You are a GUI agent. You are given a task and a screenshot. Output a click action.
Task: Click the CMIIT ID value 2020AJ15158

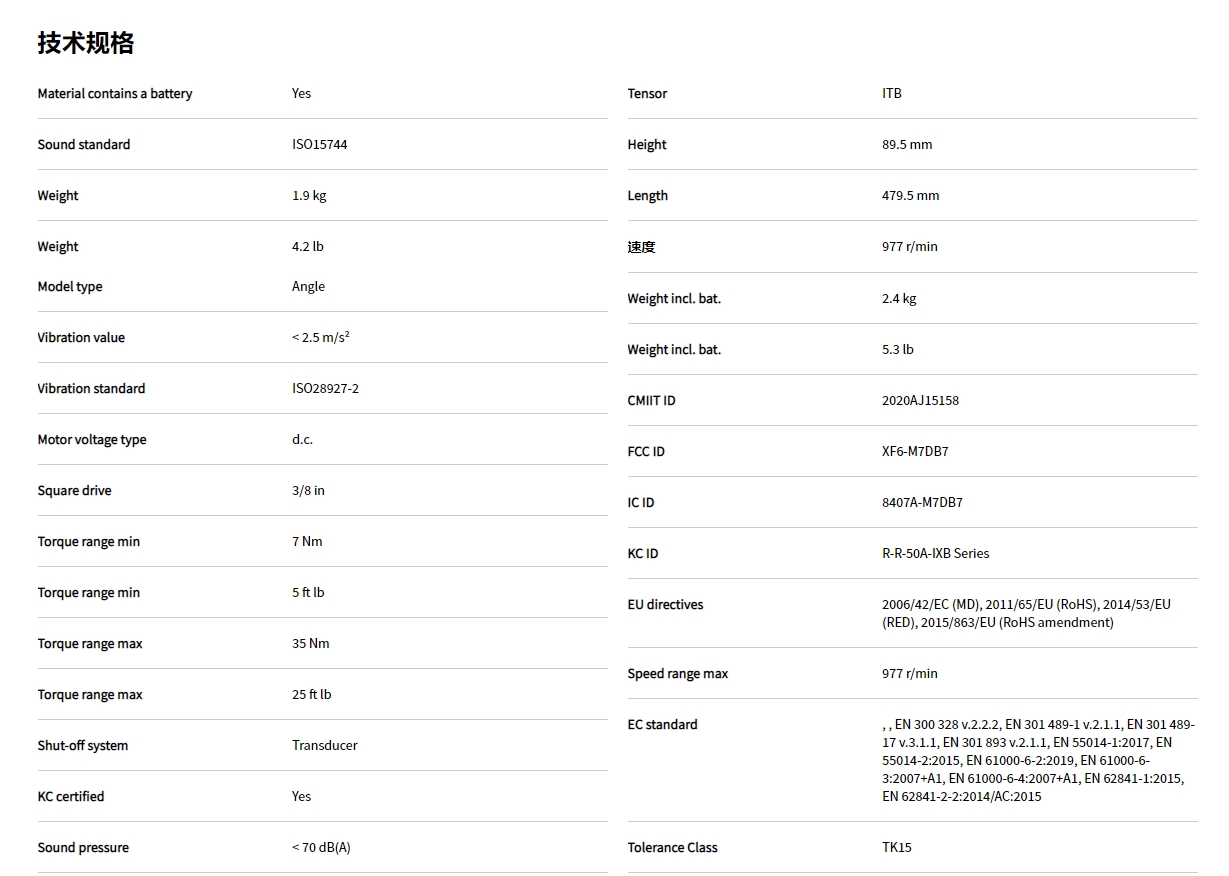tap(920, 401)
